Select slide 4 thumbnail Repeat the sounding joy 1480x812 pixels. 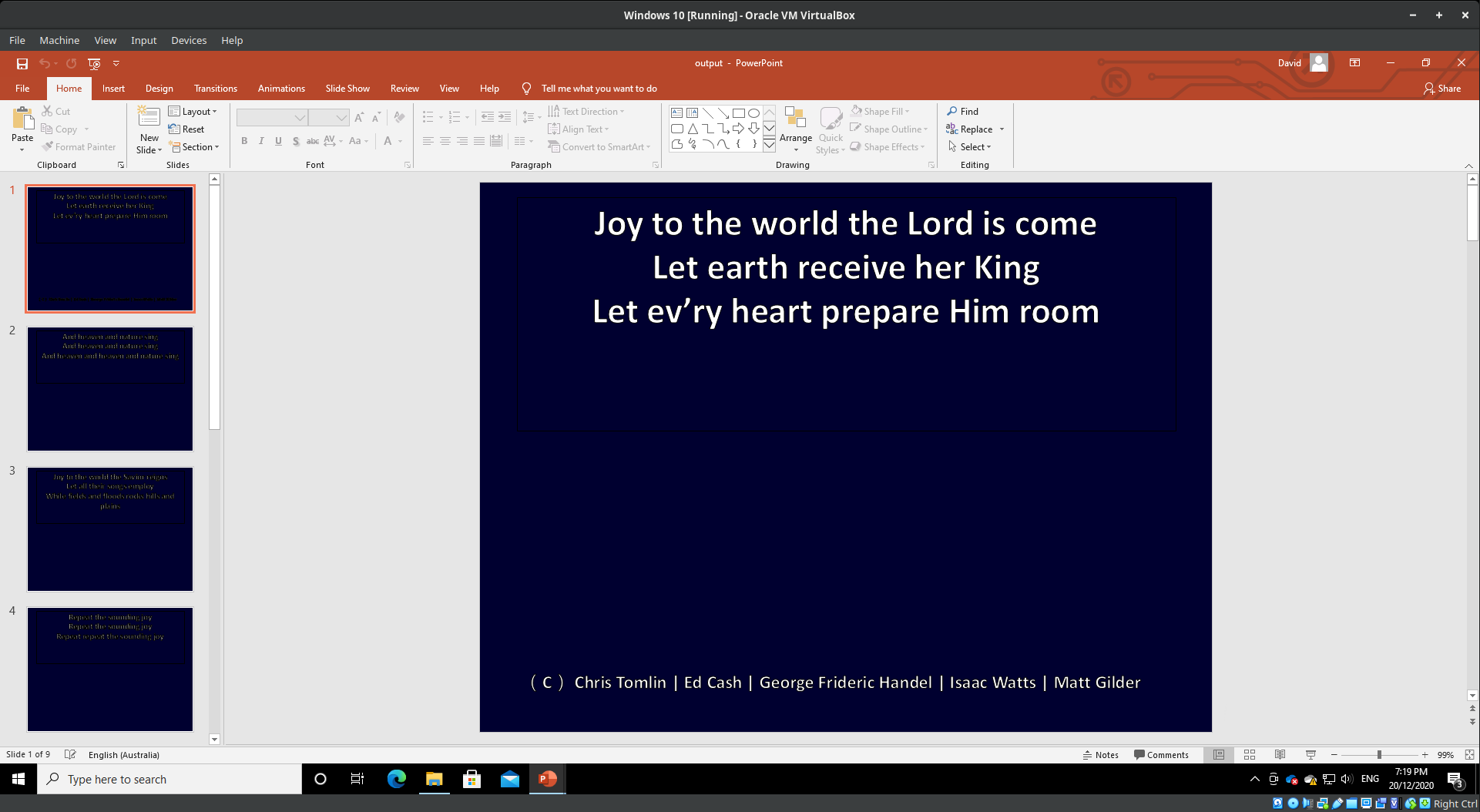(x=110, y=669)
